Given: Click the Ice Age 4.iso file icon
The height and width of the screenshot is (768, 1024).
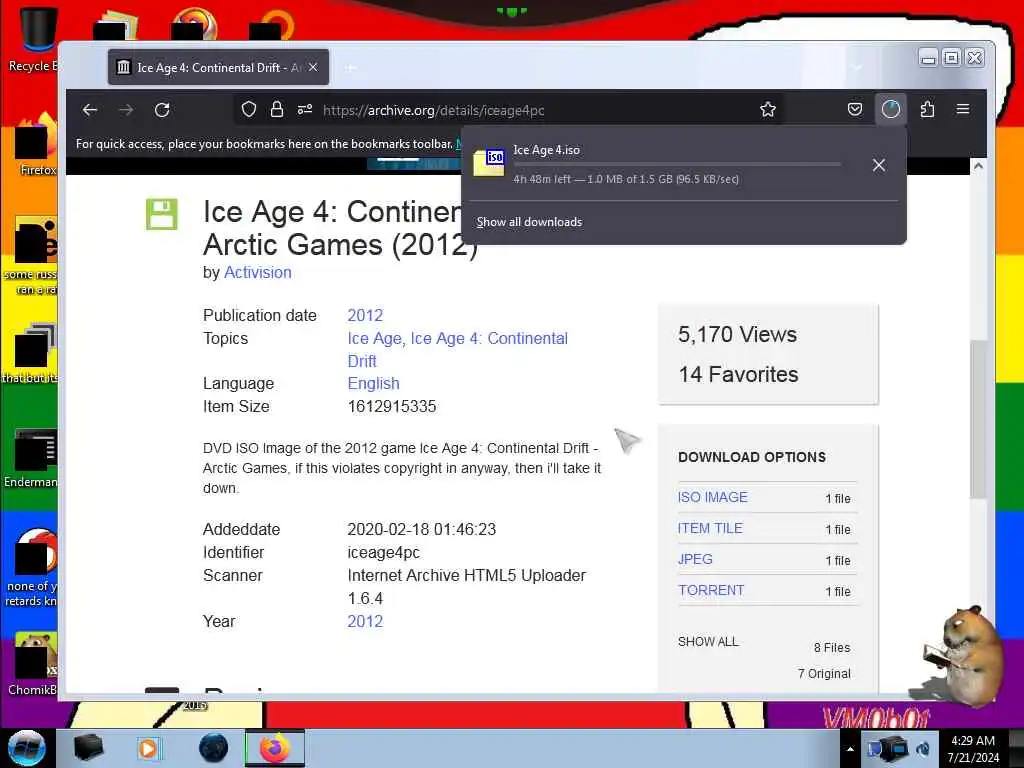Looking at the screenshot, I should coord(489,163).
